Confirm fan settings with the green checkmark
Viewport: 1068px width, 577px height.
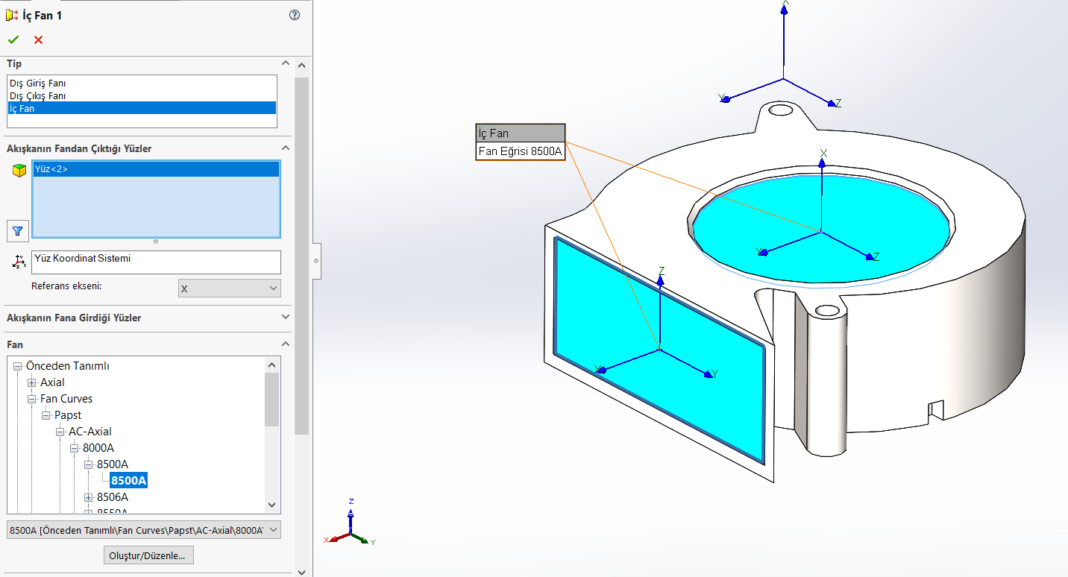13,40
